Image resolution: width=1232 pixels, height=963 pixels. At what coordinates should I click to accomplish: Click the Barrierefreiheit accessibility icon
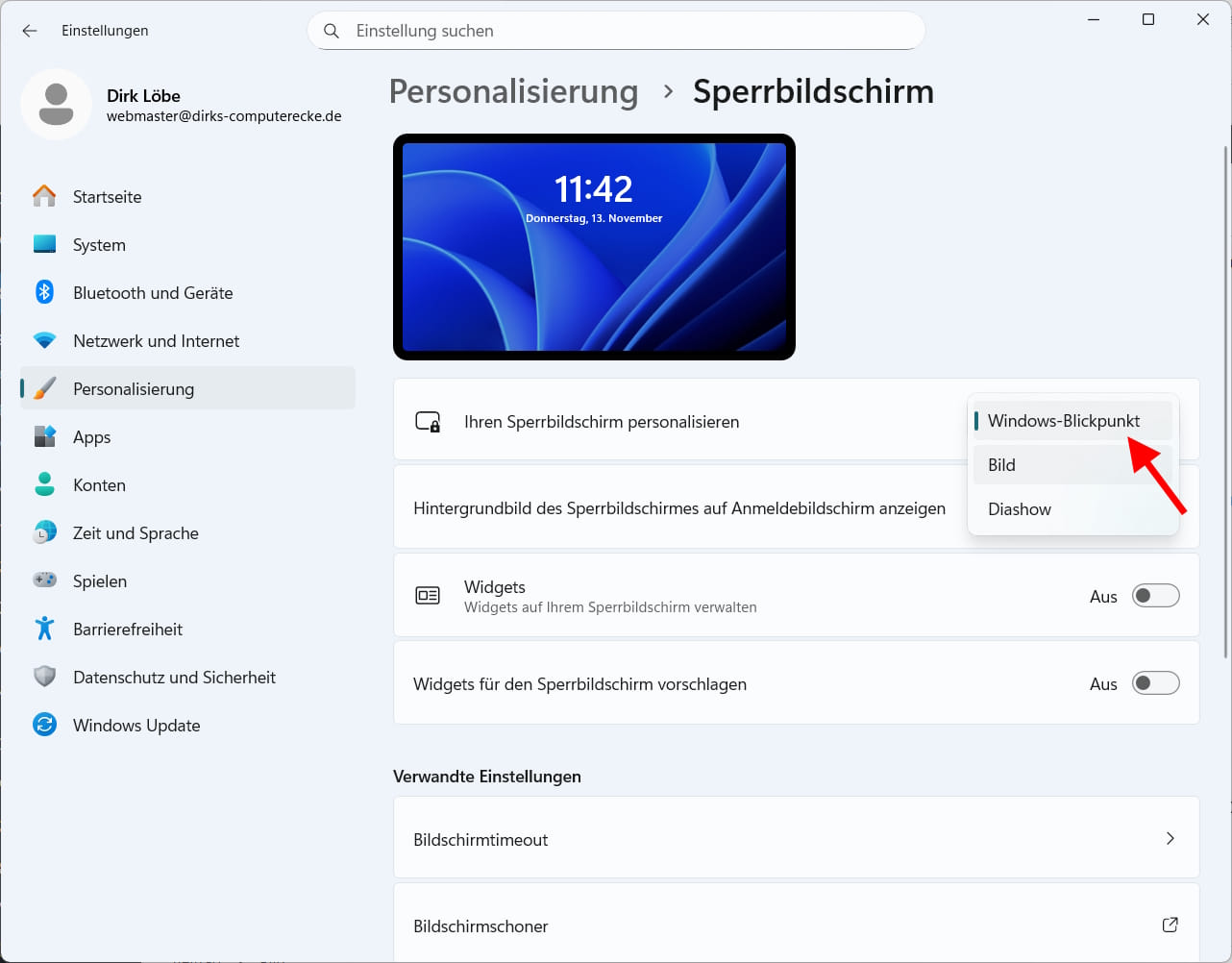pos(44,629)
